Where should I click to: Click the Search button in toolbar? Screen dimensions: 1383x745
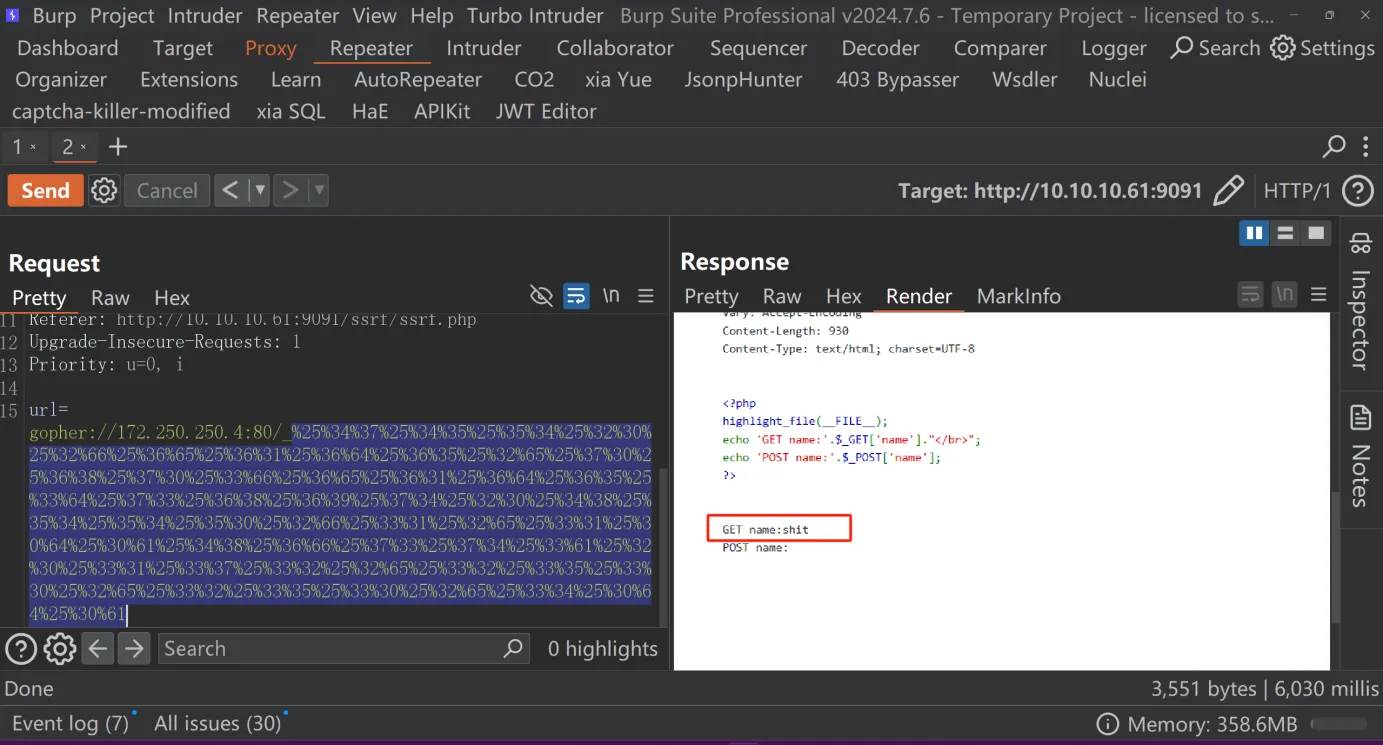1215,48
